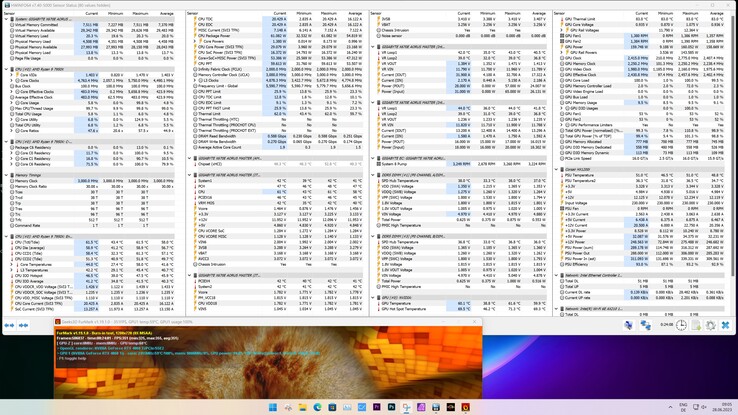Expand the Core Powers row
This screenshot has height=415, width=738.
pyautogui.click(x=195, y=41)
